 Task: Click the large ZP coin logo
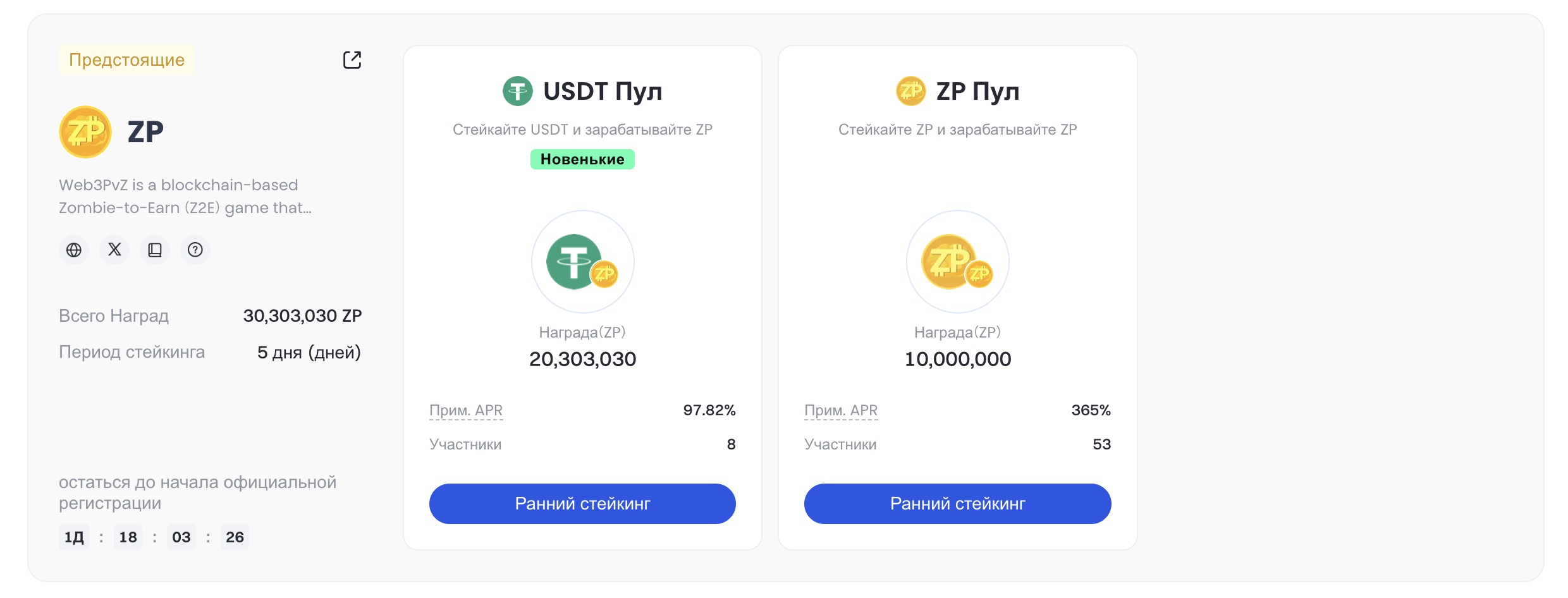click(85, 131)
